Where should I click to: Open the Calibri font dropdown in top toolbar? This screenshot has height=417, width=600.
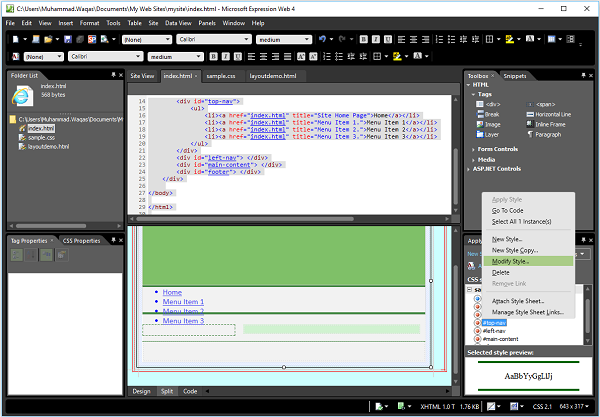(x=245, y=40)
